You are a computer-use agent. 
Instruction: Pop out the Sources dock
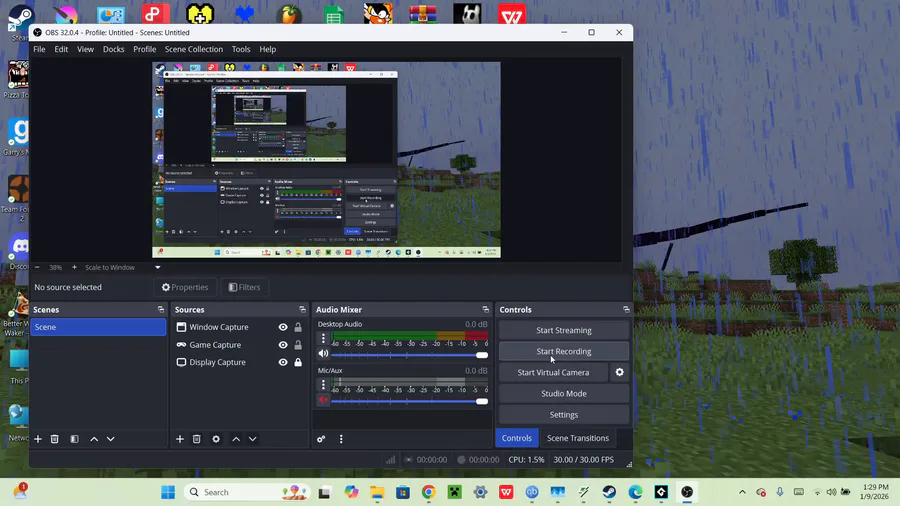coord(302,309)
